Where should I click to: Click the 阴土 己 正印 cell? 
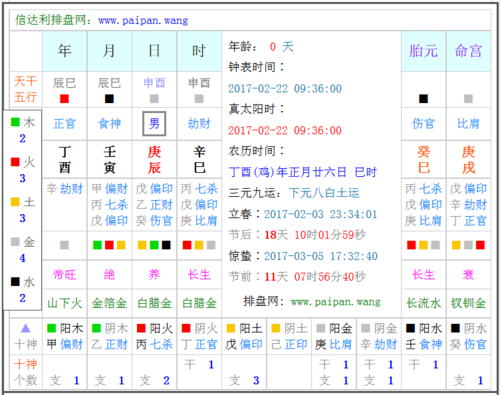(x=289, y=336)
